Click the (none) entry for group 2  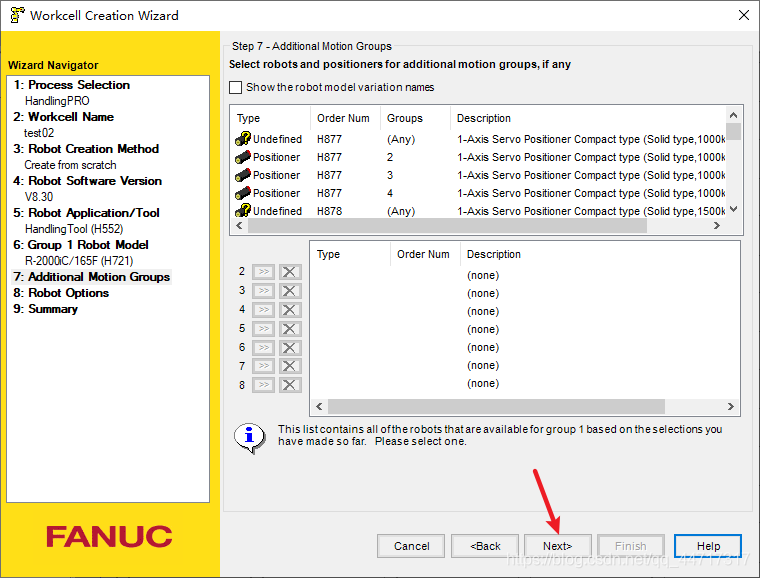coord(483,275)
